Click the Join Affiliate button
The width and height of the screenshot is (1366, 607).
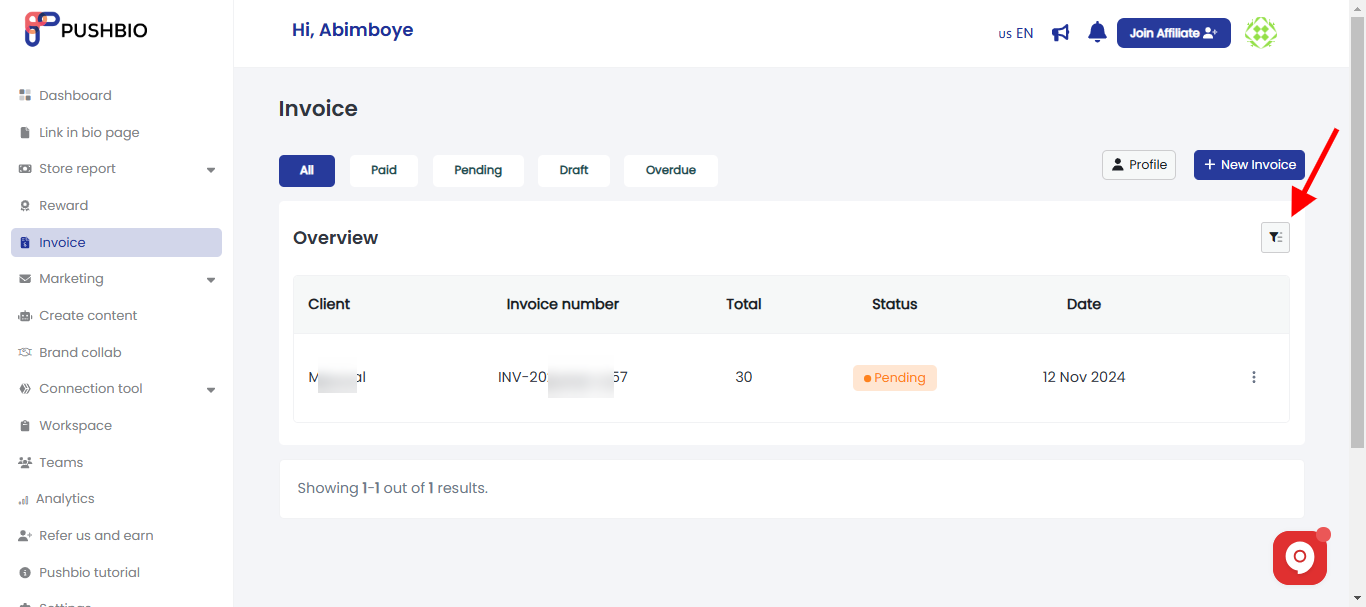[1173, 32]
